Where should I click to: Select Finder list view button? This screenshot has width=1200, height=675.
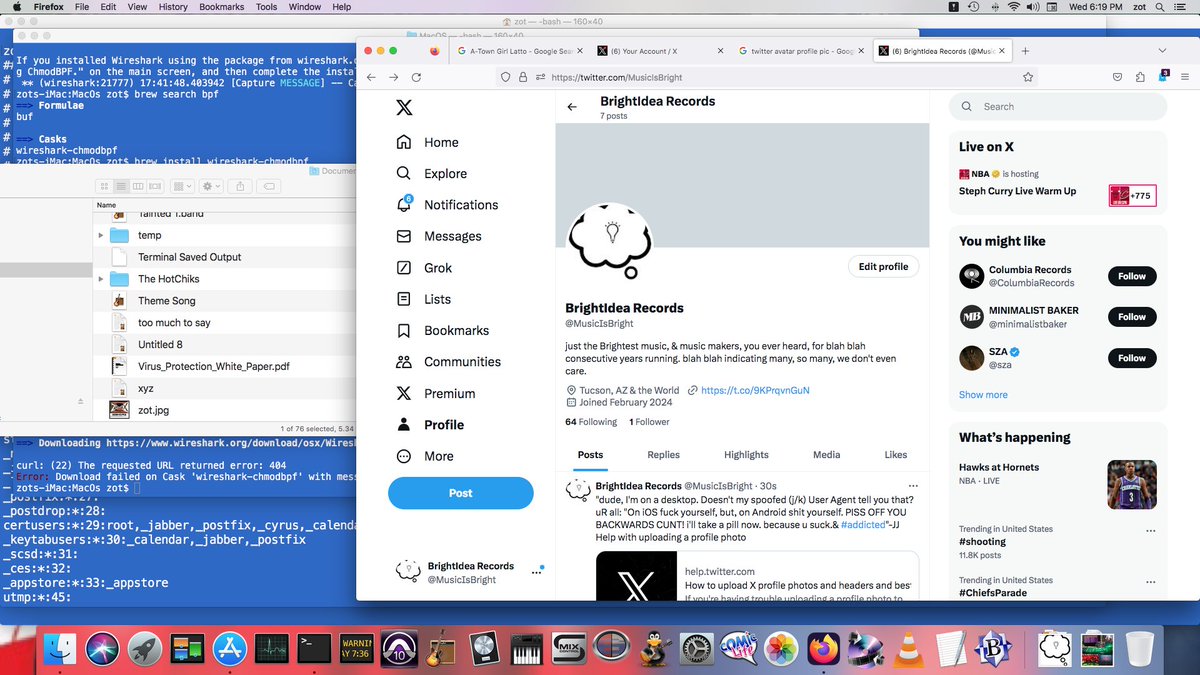tap(121, 186)
